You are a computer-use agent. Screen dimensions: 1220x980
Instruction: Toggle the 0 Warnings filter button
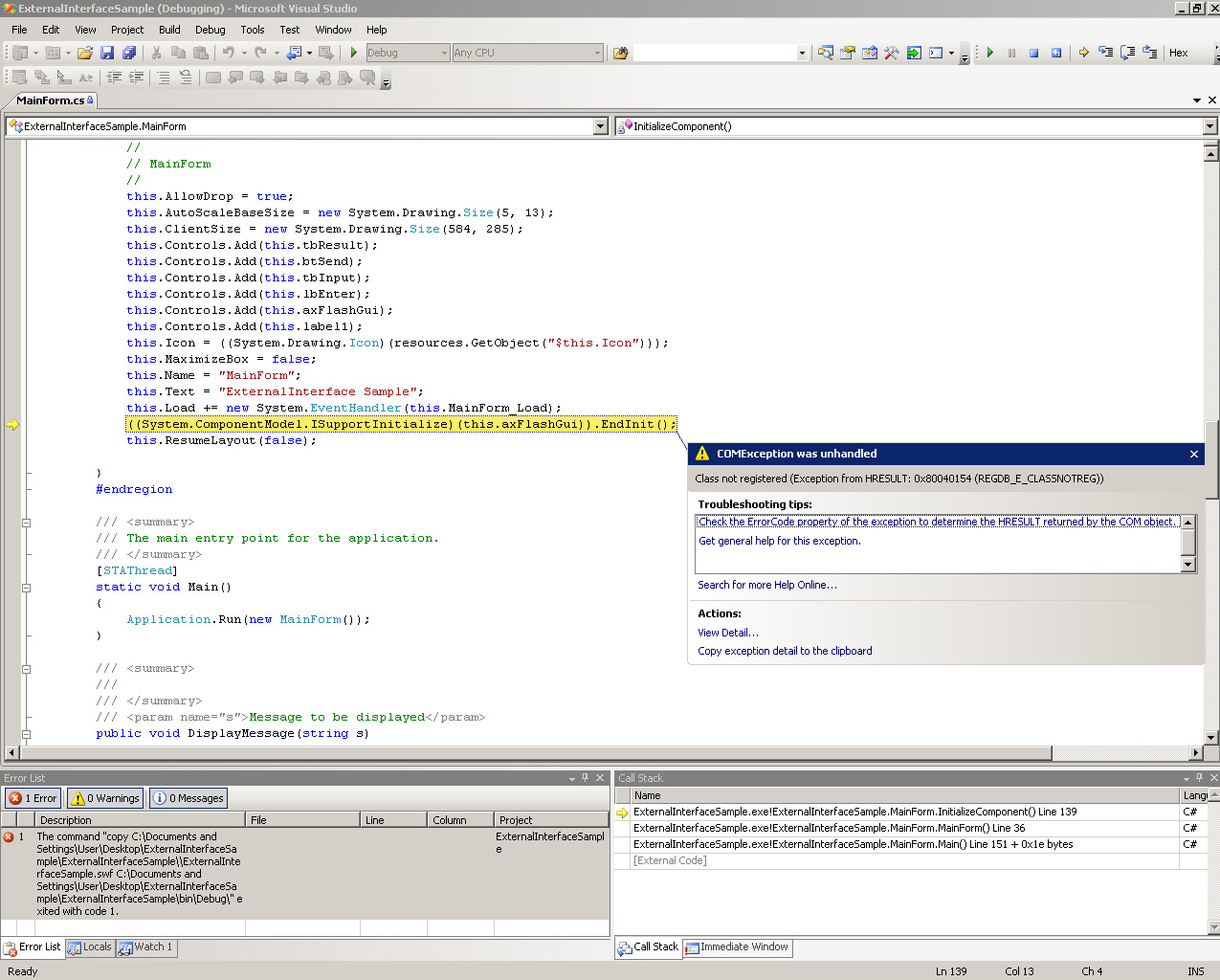tap(105, 798)
